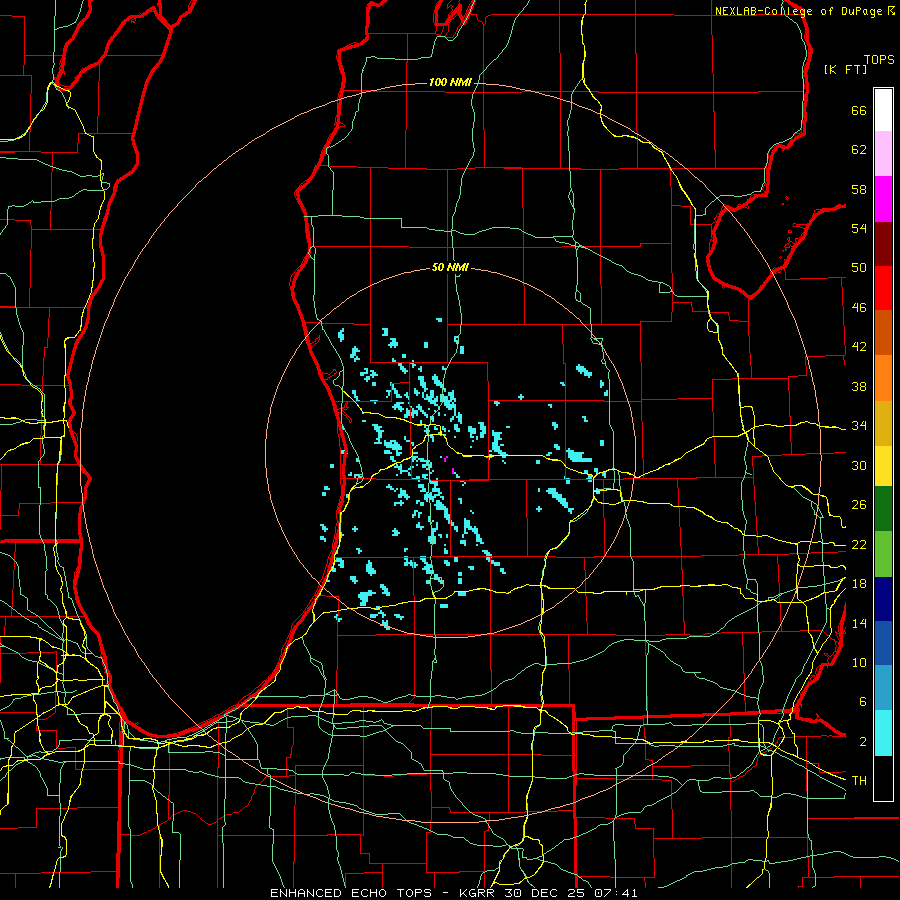The image size is (900, 900).
Task: Select the dark red legend swatch
Action: [883, 243]
